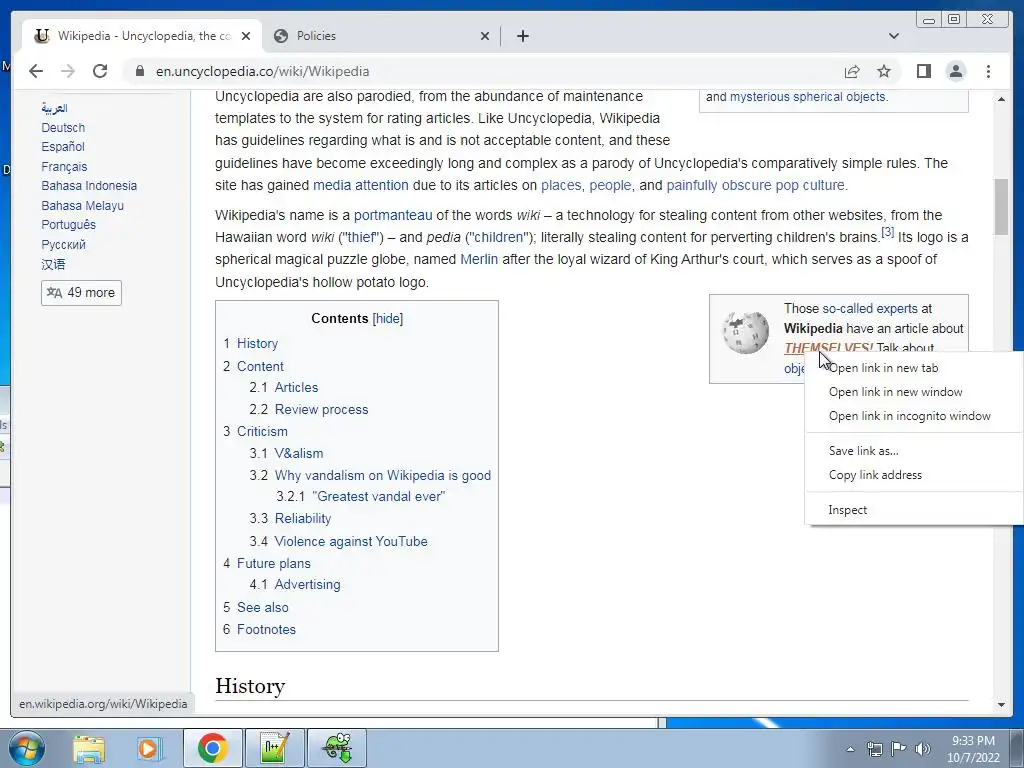Viewport: 1024px width, 768px height.
Task: Open the Deutsch language link
Action: tap(63, 127)
